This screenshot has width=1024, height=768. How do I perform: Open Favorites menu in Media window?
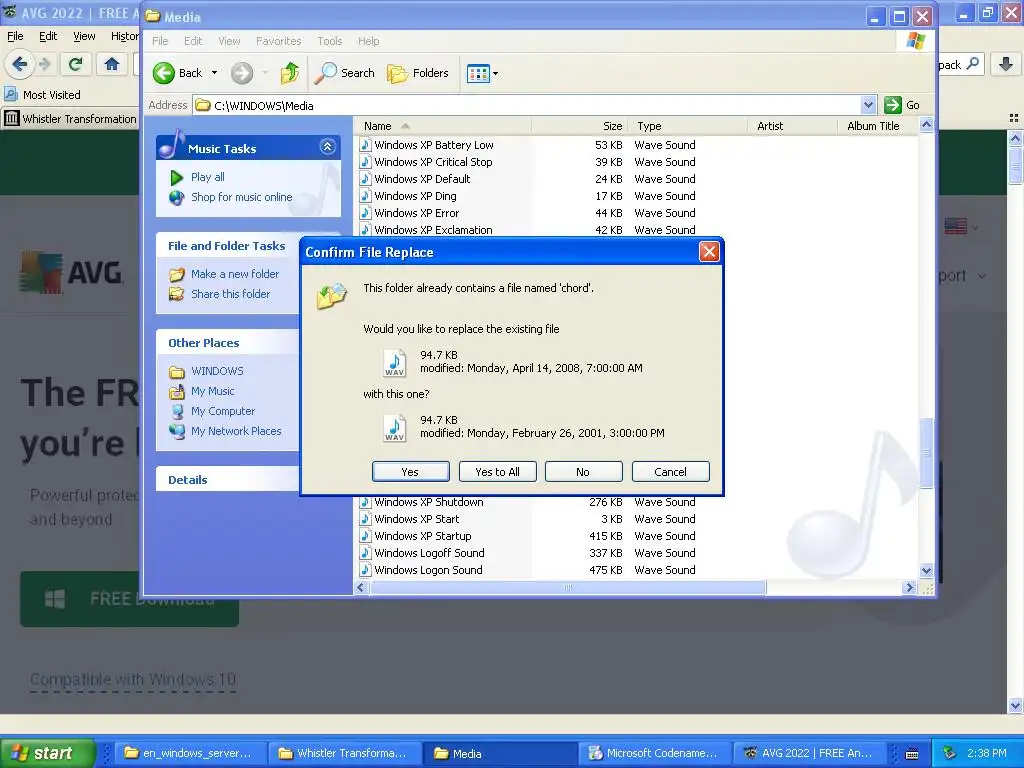click(x=278, y=41)
